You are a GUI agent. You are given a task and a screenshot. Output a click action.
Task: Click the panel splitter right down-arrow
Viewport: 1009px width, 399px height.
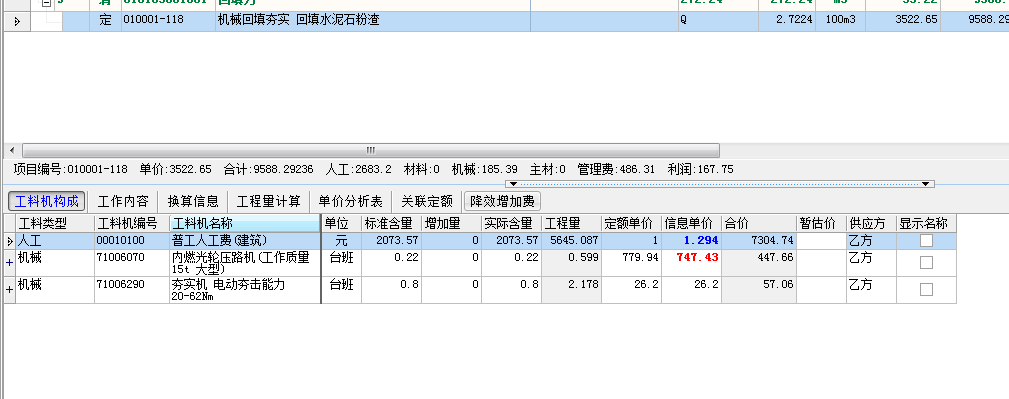pyautogui.click(x=926, y=184)
